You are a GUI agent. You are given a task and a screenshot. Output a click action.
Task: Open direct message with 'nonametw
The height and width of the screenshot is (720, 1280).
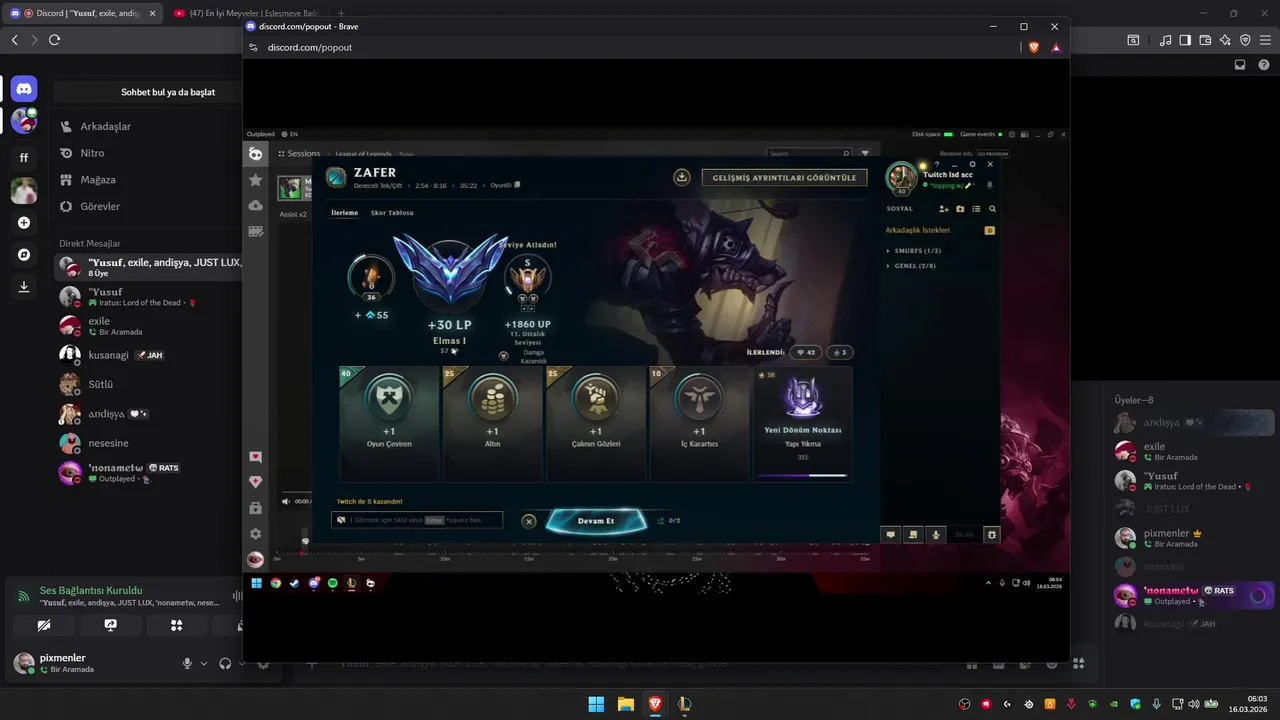[147, 472]
